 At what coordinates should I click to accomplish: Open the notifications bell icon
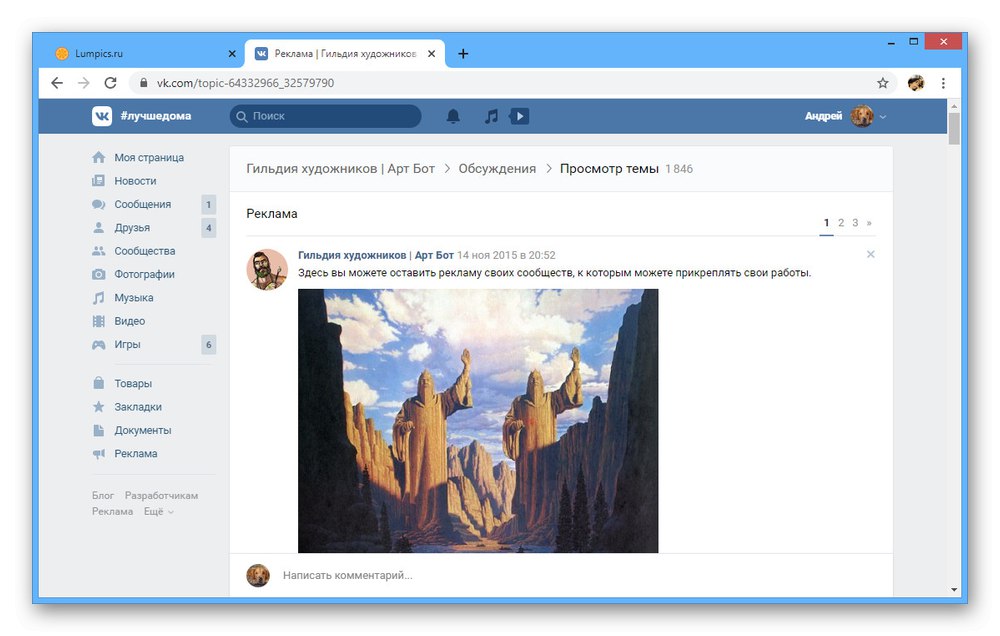click(453, 116)
